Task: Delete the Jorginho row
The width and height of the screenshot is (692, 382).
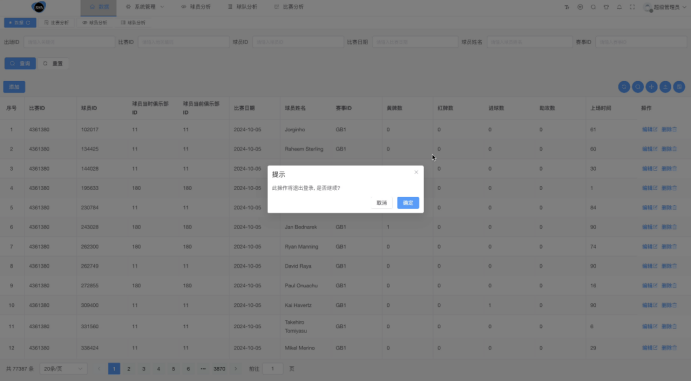Action: 669,130
